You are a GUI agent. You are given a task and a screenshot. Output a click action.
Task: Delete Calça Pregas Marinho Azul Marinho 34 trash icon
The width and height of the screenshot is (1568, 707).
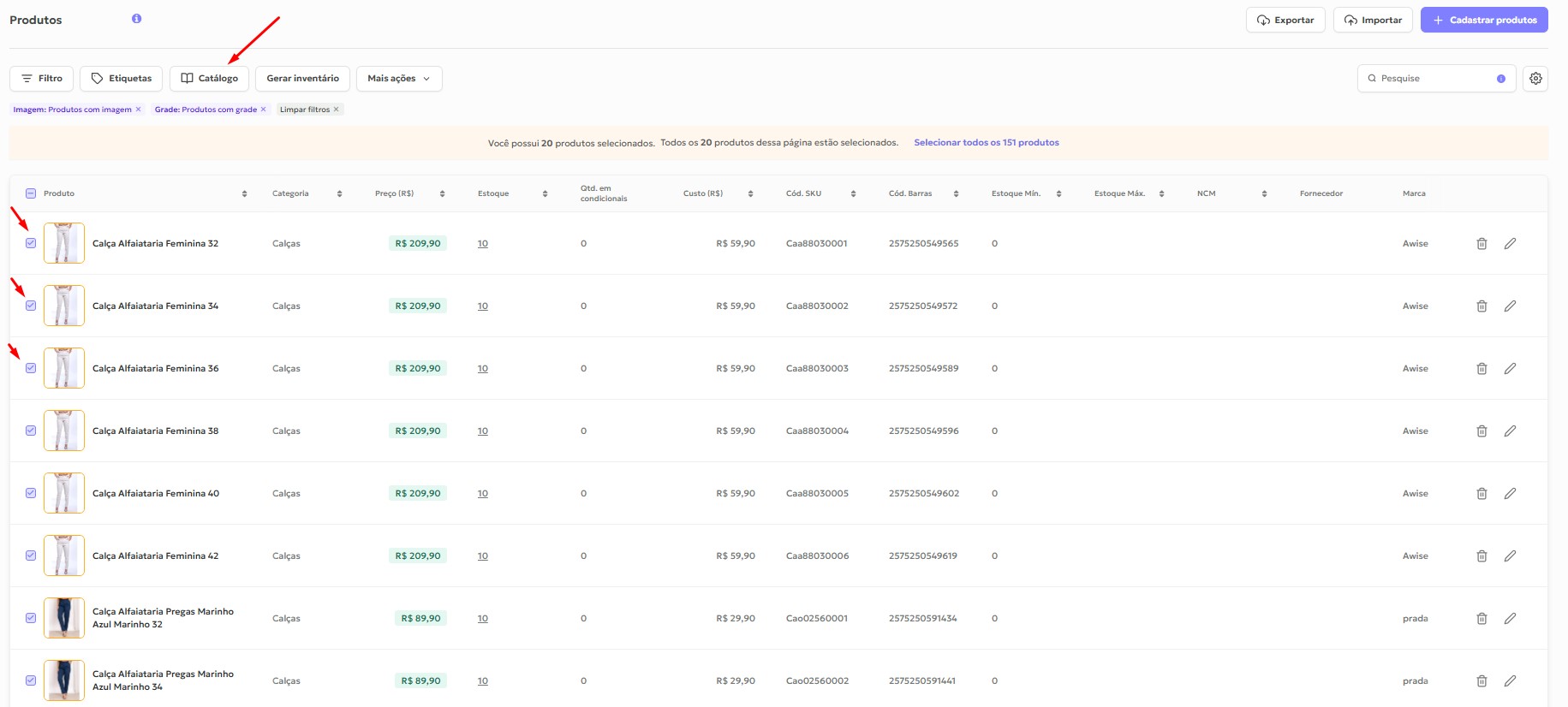click(x=1482, y=681)
